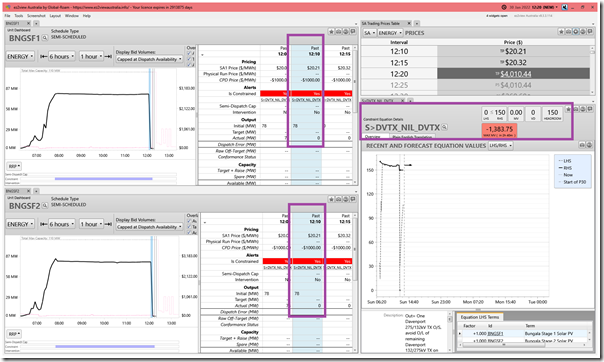604x362 pixels.
Task: Copy BNGSF1 widget image with camera icon
Action: coord(339,32)
